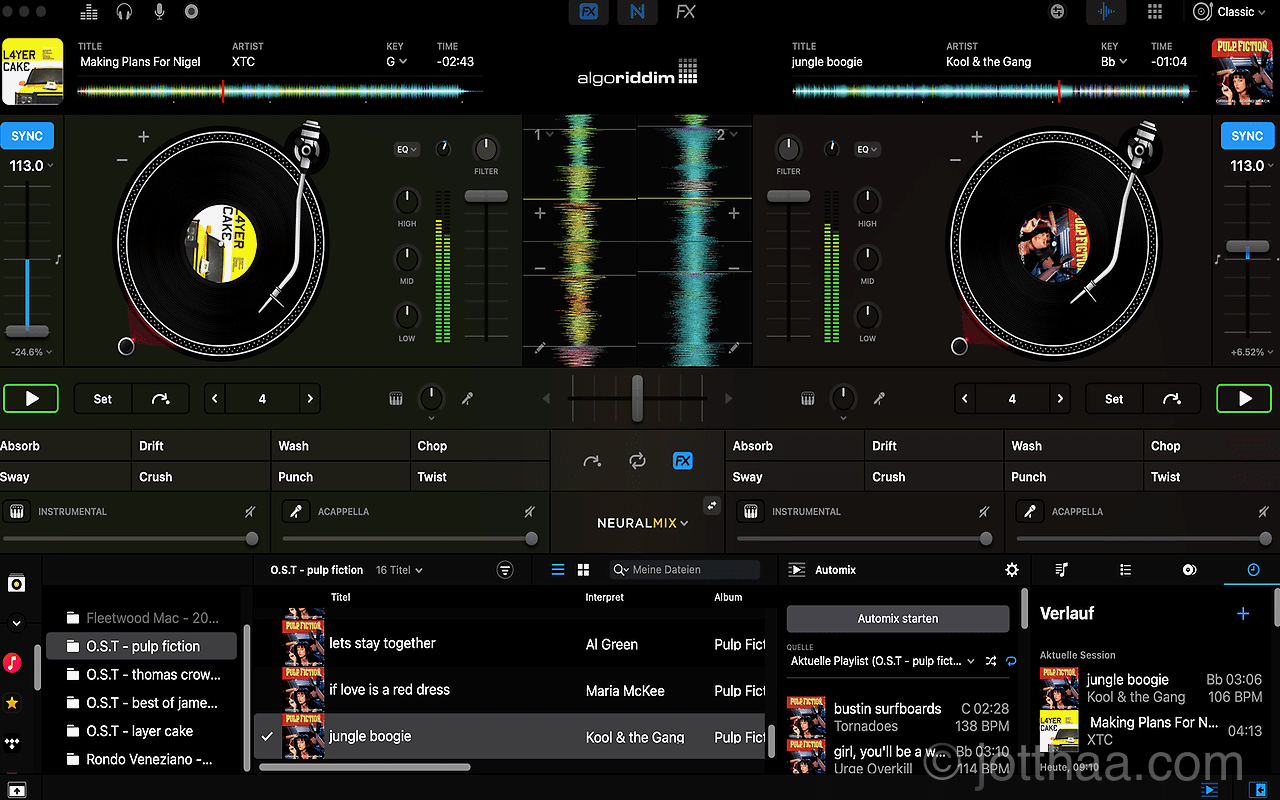
Task: Open deck 1 key G dropdown
Action: (x=397, y=61)
